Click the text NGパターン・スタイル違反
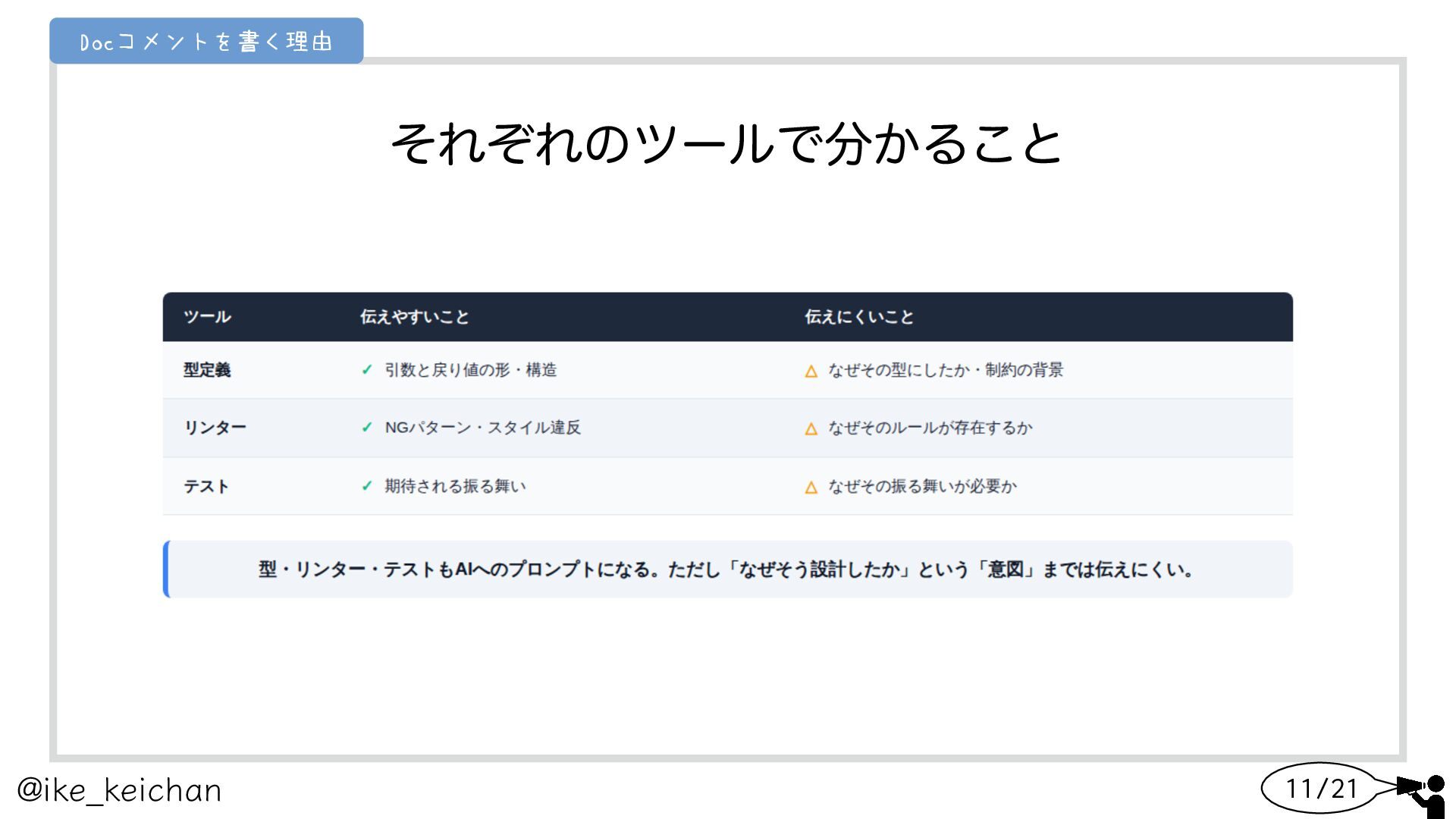The height and width of the screenshot is (819, 1456). (x=482, y=428)
